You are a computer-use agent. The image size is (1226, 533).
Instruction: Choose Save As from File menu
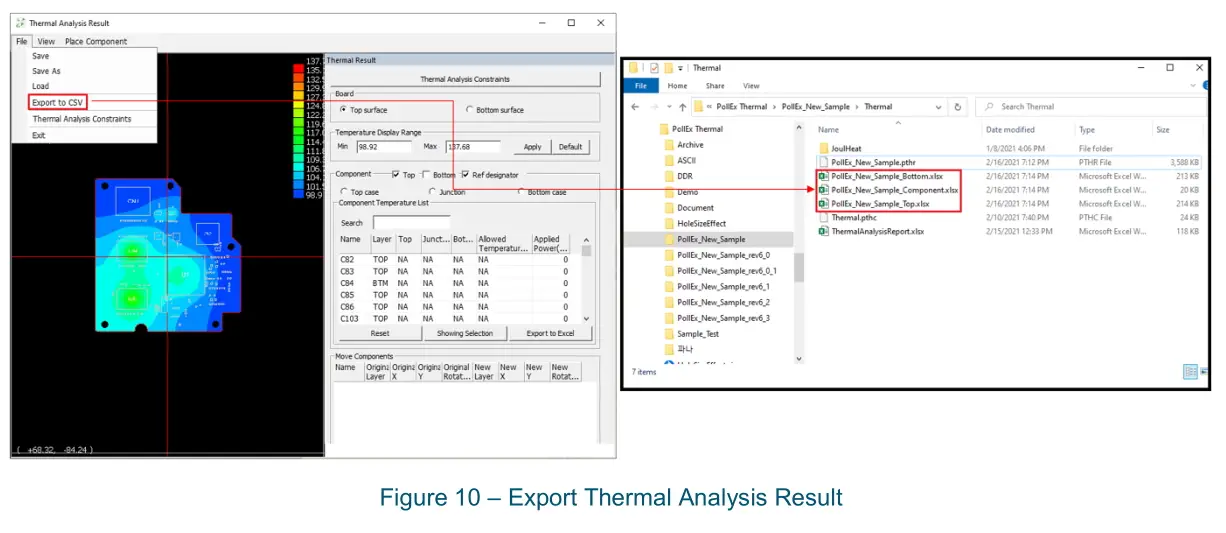(46, 71)
